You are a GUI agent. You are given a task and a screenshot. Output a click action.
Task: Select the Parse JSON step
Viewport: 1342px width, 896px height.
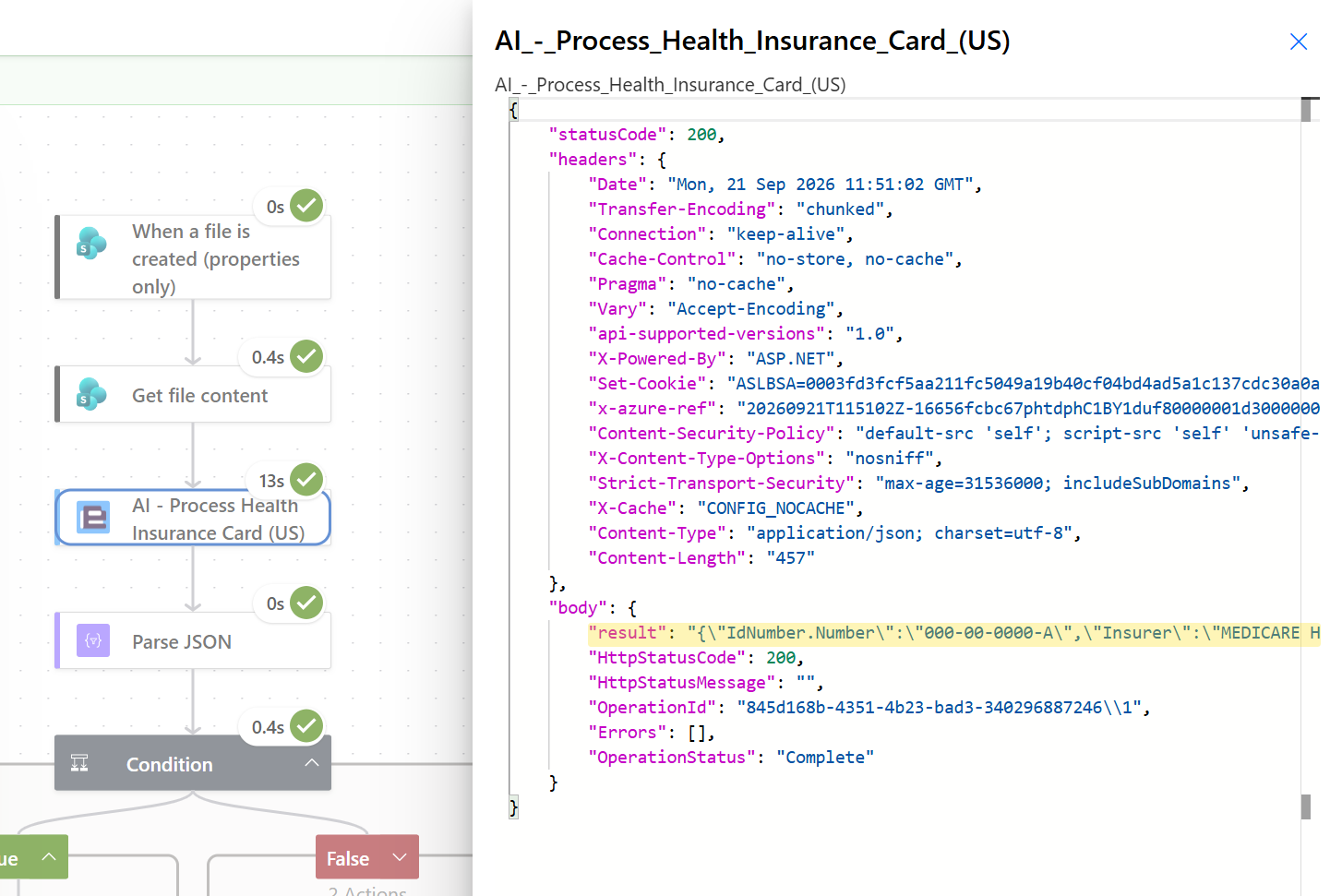pyautogui.click(x=193, y=641)
